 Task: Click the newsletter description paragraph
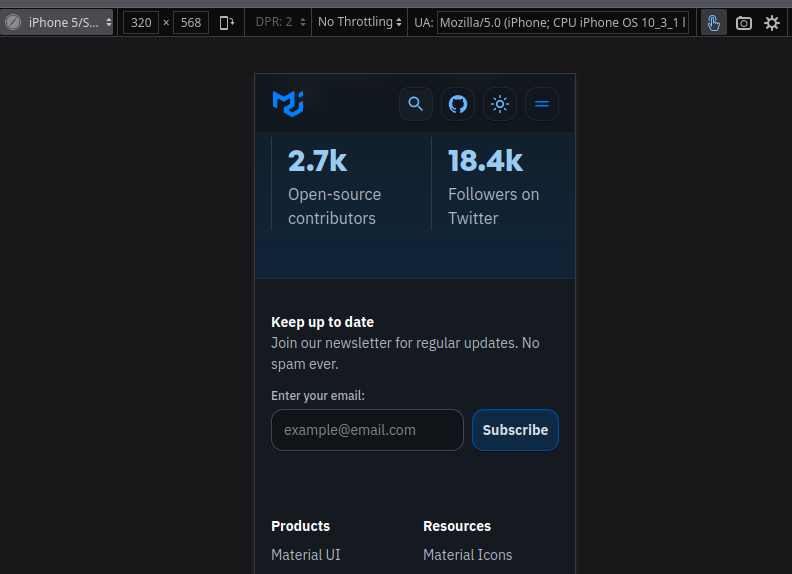click(405, 353)
